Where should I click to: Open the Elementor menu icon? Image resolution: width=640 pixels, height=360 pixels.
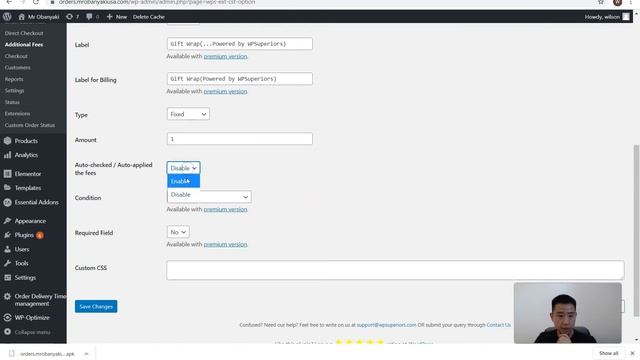pos(7,174)
